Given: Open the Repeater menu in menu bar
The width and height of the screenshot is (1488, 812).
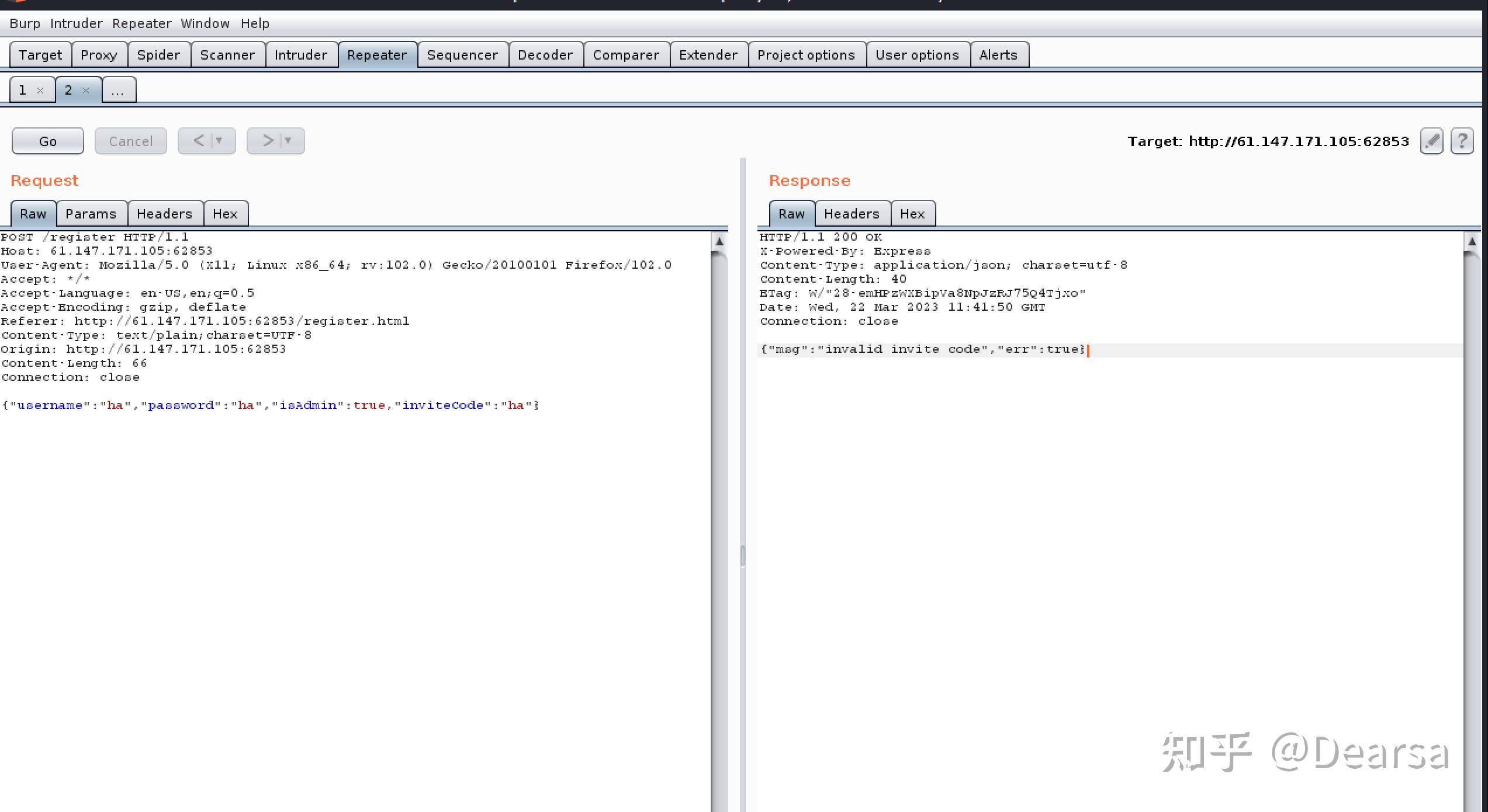Looking at the screenshot, I should click(x=141, y=24).
